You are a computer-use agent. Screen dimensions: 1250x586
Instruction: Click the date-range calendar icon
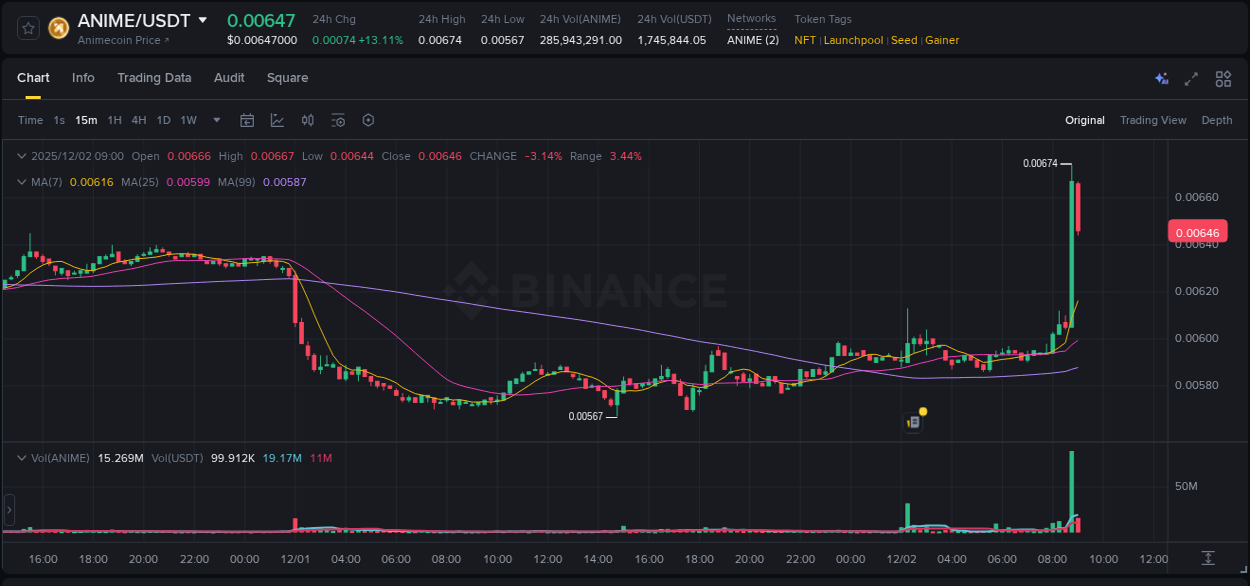(x=247, y=120)
